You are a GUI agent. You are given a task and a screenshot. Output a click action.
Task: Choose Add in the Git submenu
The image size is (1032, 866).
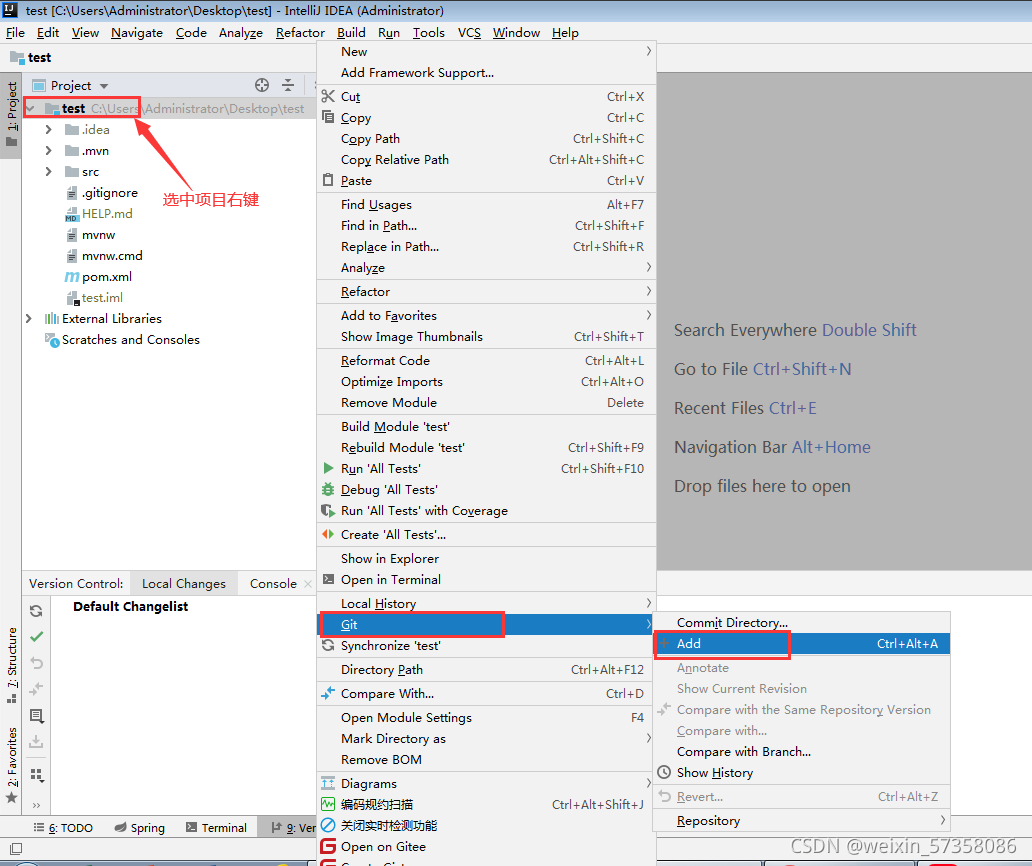801,644
